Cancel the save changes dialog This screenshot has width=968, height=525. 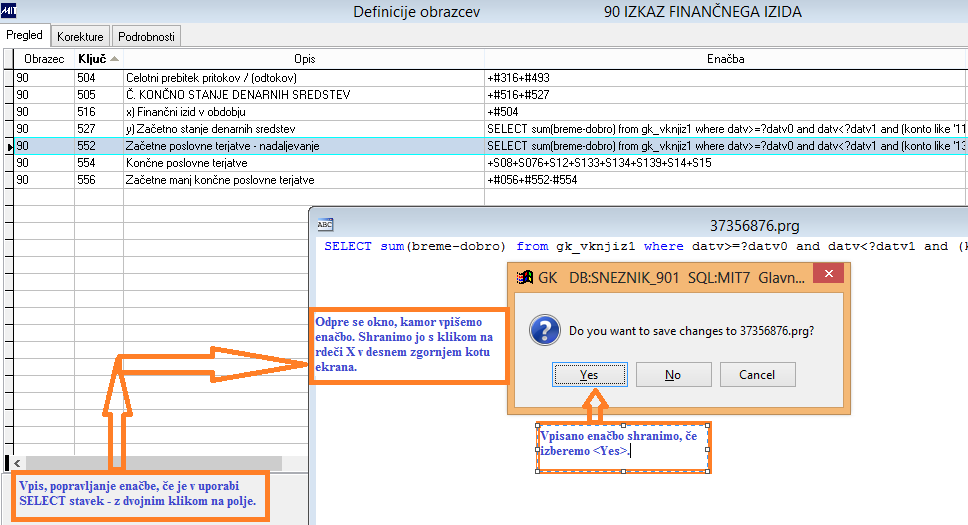click(x=757, y=374)
